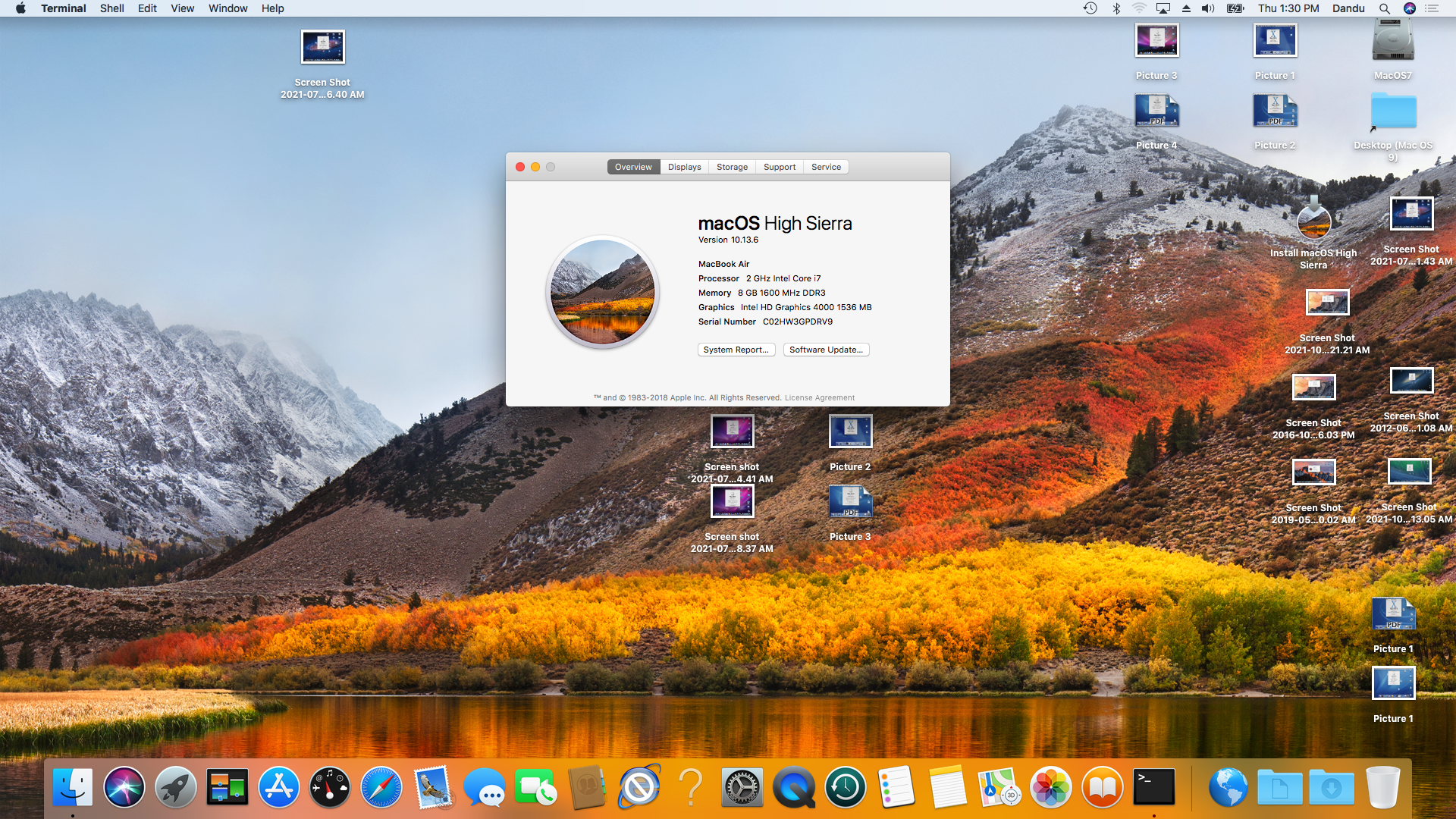This screenshot has width=1456, height=819.
Task: Open the Help menu
Action: pyautogui.click(x=272, y=8)
